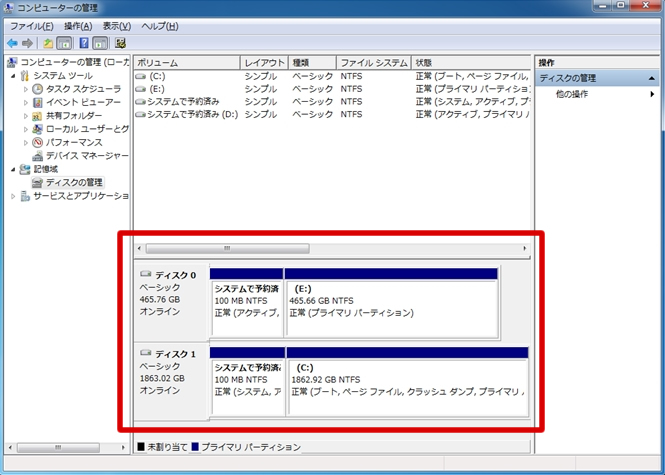The height and width of the screenshot is (475, 665).
Task: Open Help with the question mark icon
Action: click(84, 43)
